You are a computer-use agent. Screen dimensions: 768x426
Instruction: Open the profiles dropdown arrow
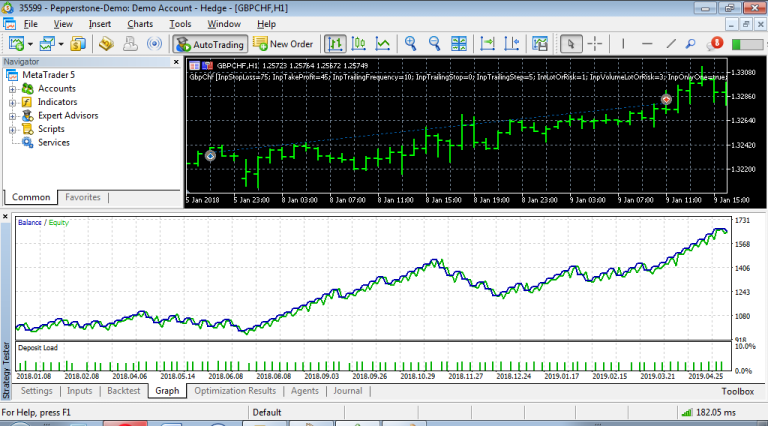(61, 44)
